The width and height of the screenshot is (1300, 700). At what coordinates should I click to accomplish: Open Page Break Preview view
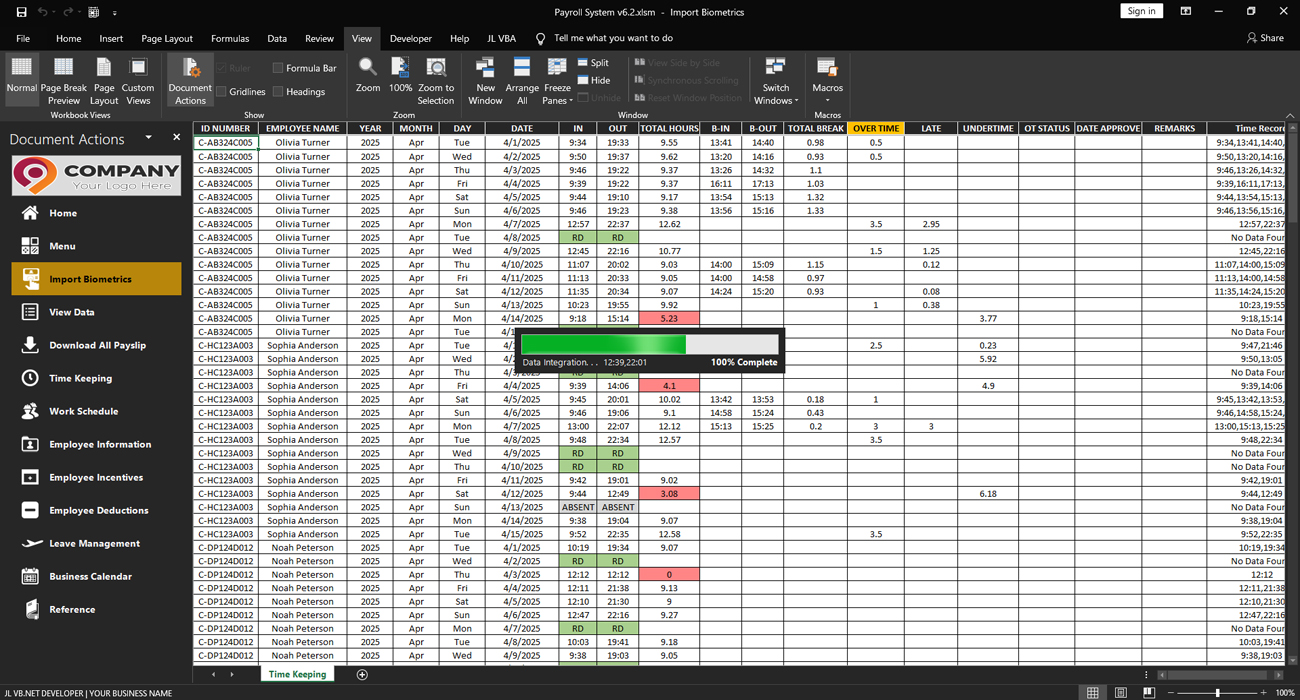coord(63,80)
